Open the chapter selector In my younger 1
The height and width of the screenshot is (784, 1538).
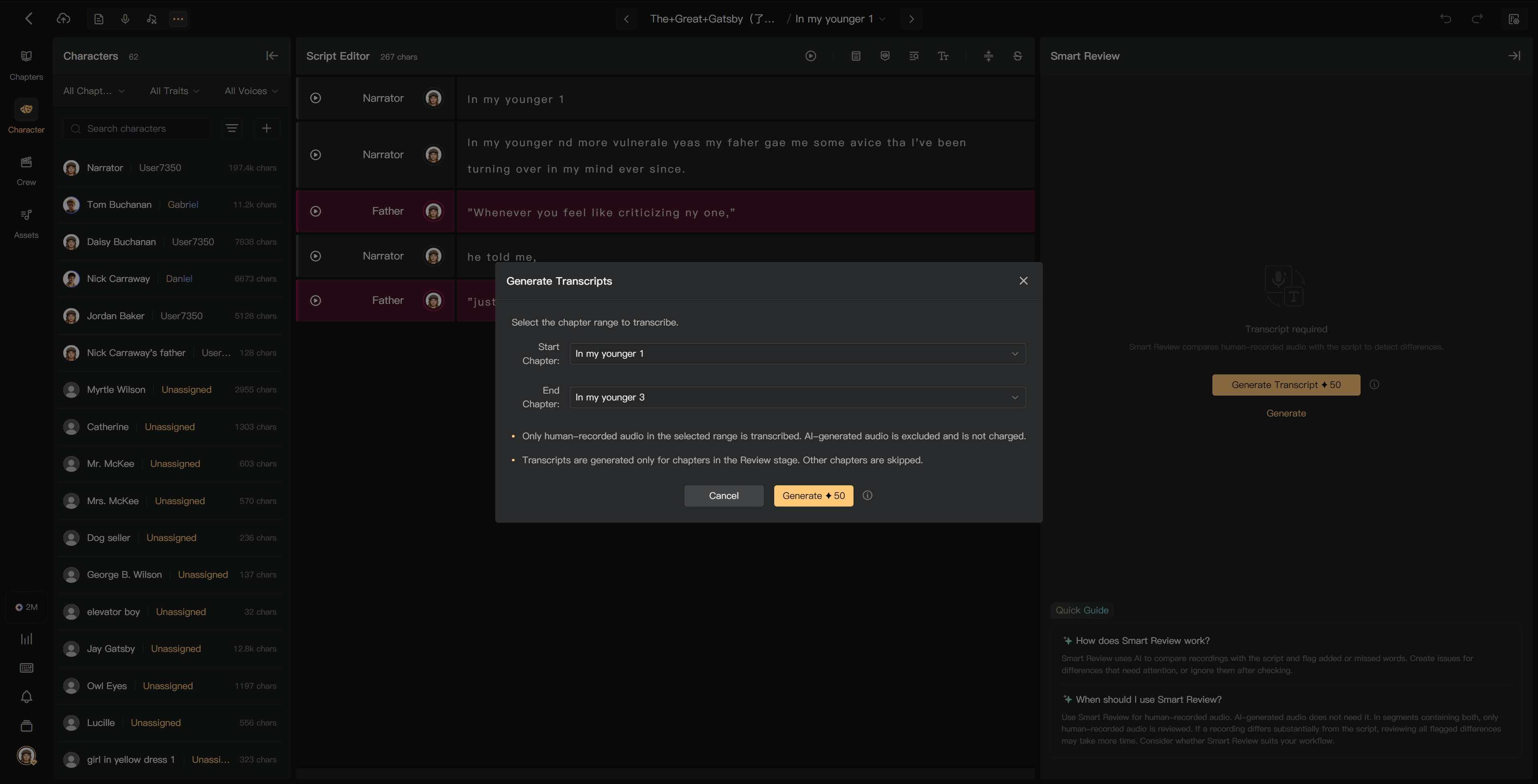click(x=840, y=19)
